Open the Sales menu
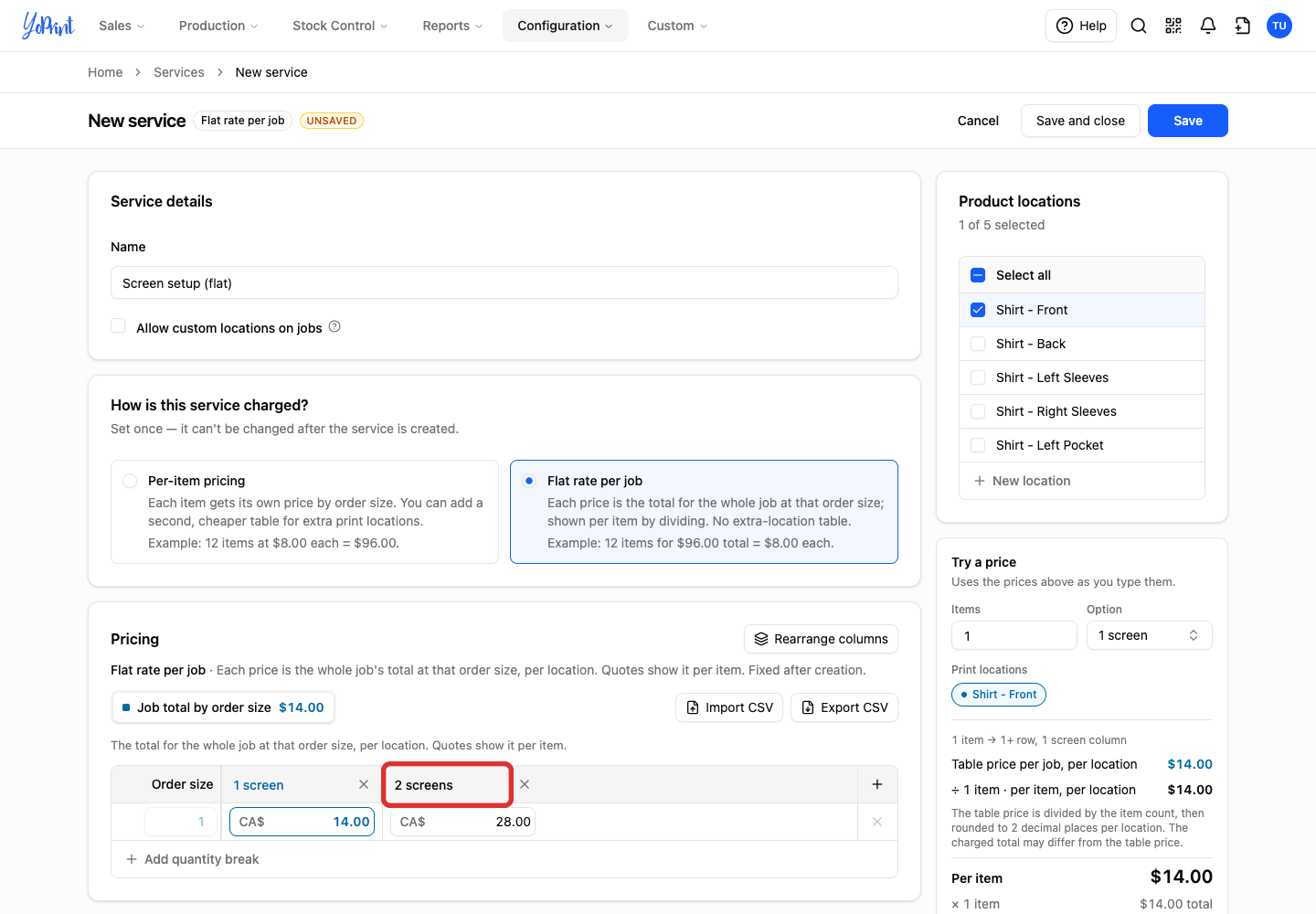Image resolution: width=1316 pixels, height=914 pixels. pyautogui.click(x=122, y=26)
